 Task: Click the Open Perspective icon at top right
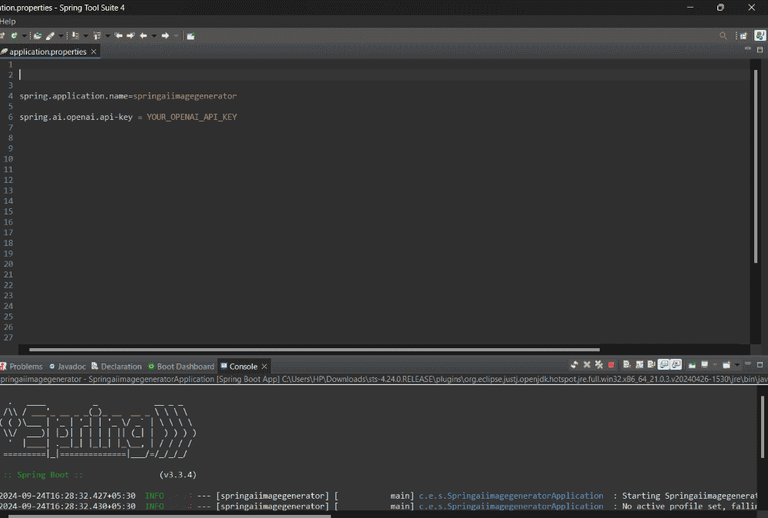[743, 36]
